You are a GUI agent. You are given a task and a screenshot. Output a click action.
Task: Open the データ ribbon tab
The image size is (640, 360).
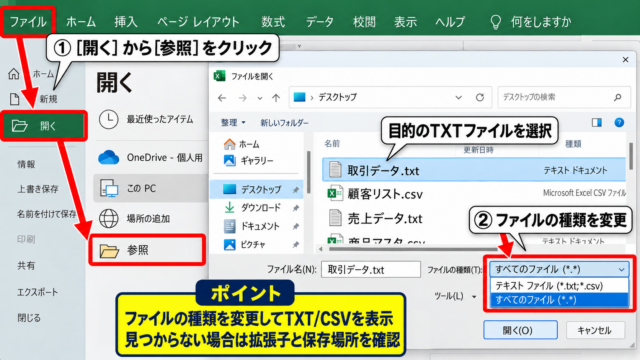click(x=320, y=22)
